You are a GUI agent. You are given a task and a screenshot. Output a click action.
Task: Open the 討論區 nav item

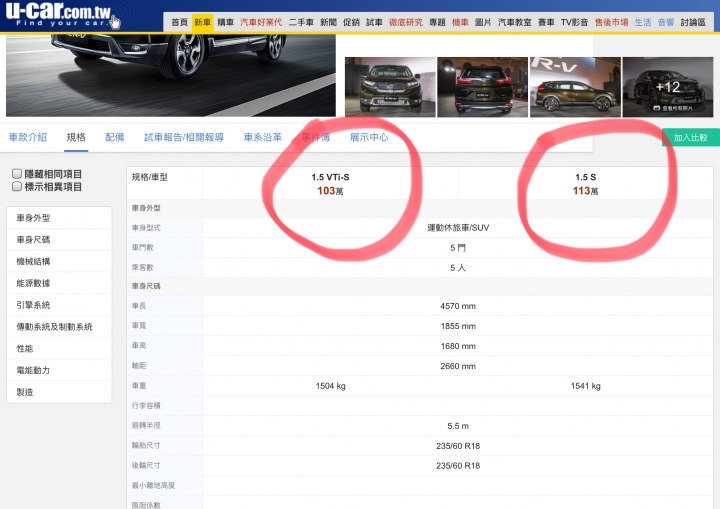pos(693,22)
